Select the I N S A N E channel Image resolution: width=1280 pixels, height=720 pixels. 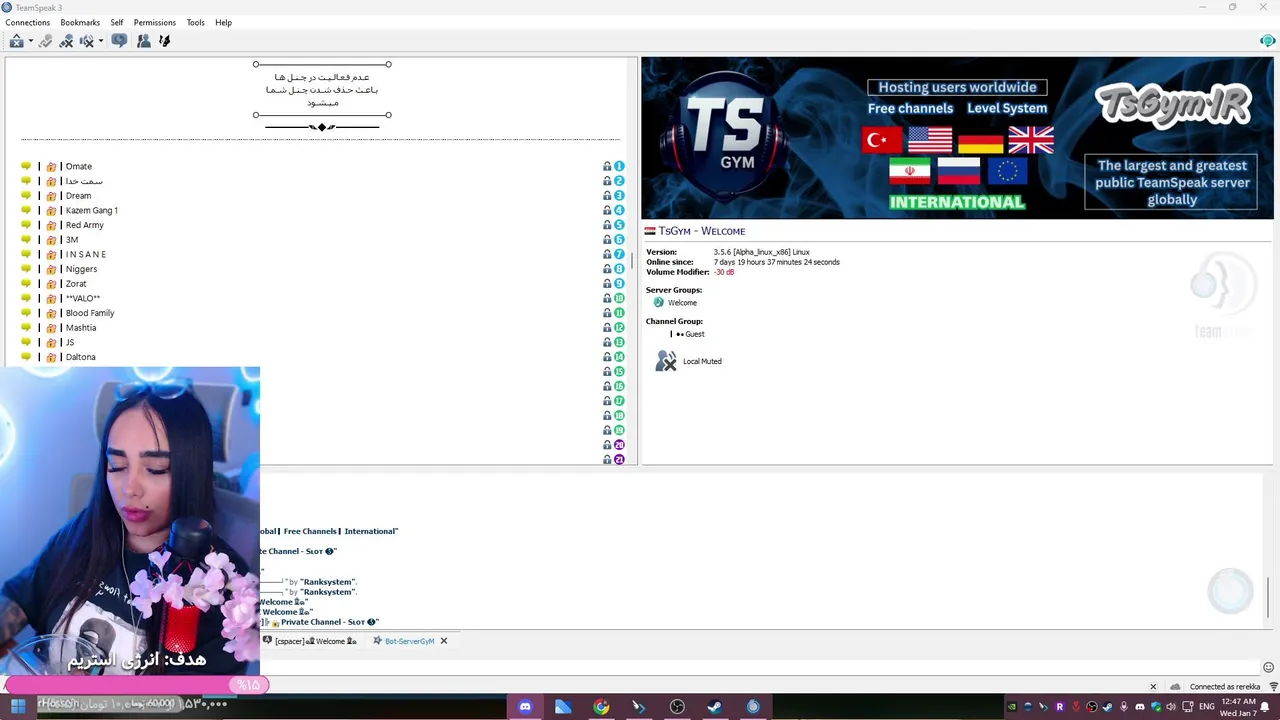pos(85,254)
